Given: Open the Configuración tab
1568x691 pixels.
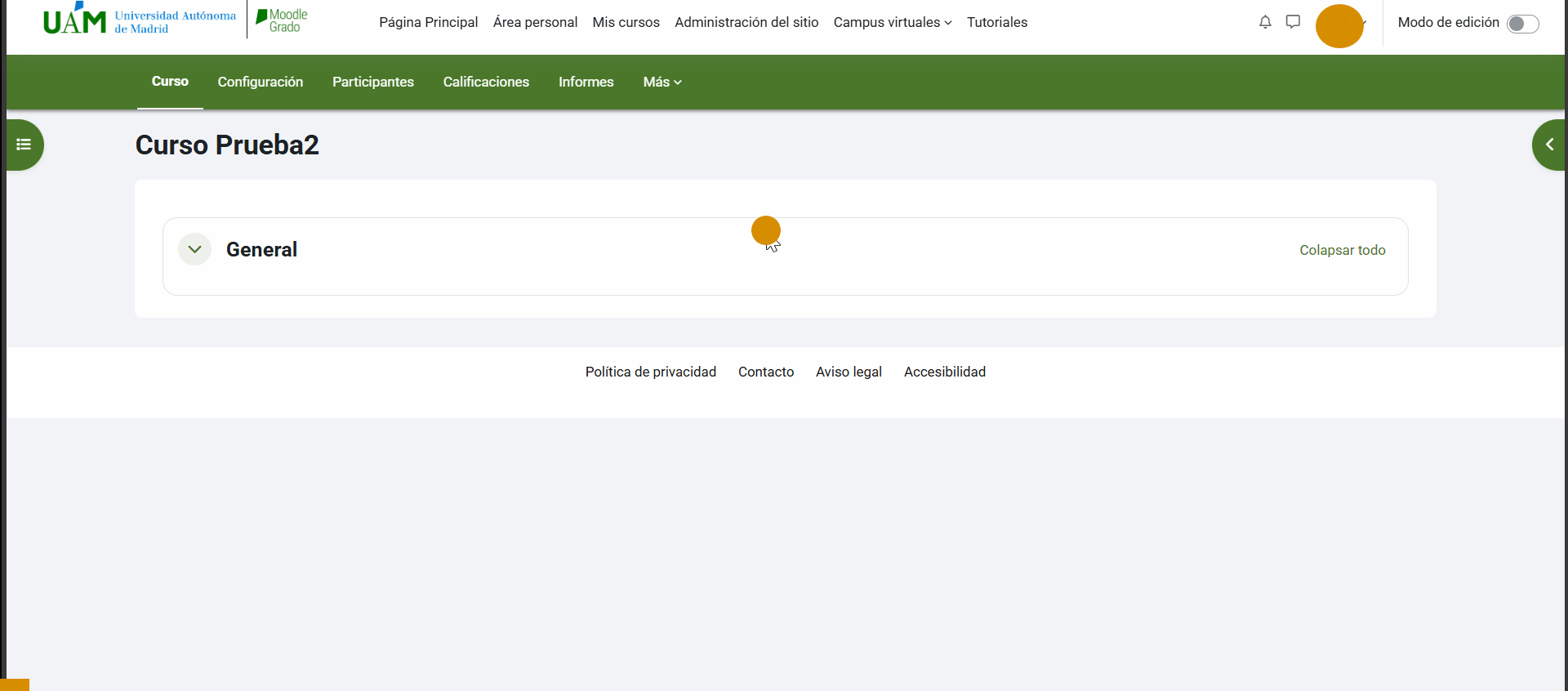Looking at the screenshot, I should pyautogui.click(x=260, y=82).
